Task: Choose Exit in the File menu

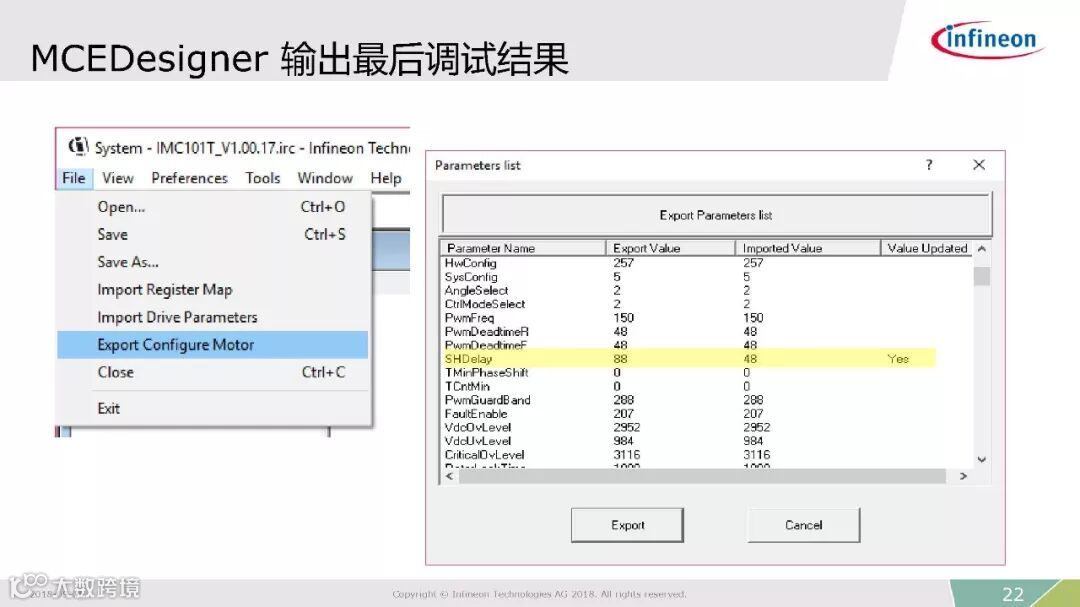Action: point(212,408)
